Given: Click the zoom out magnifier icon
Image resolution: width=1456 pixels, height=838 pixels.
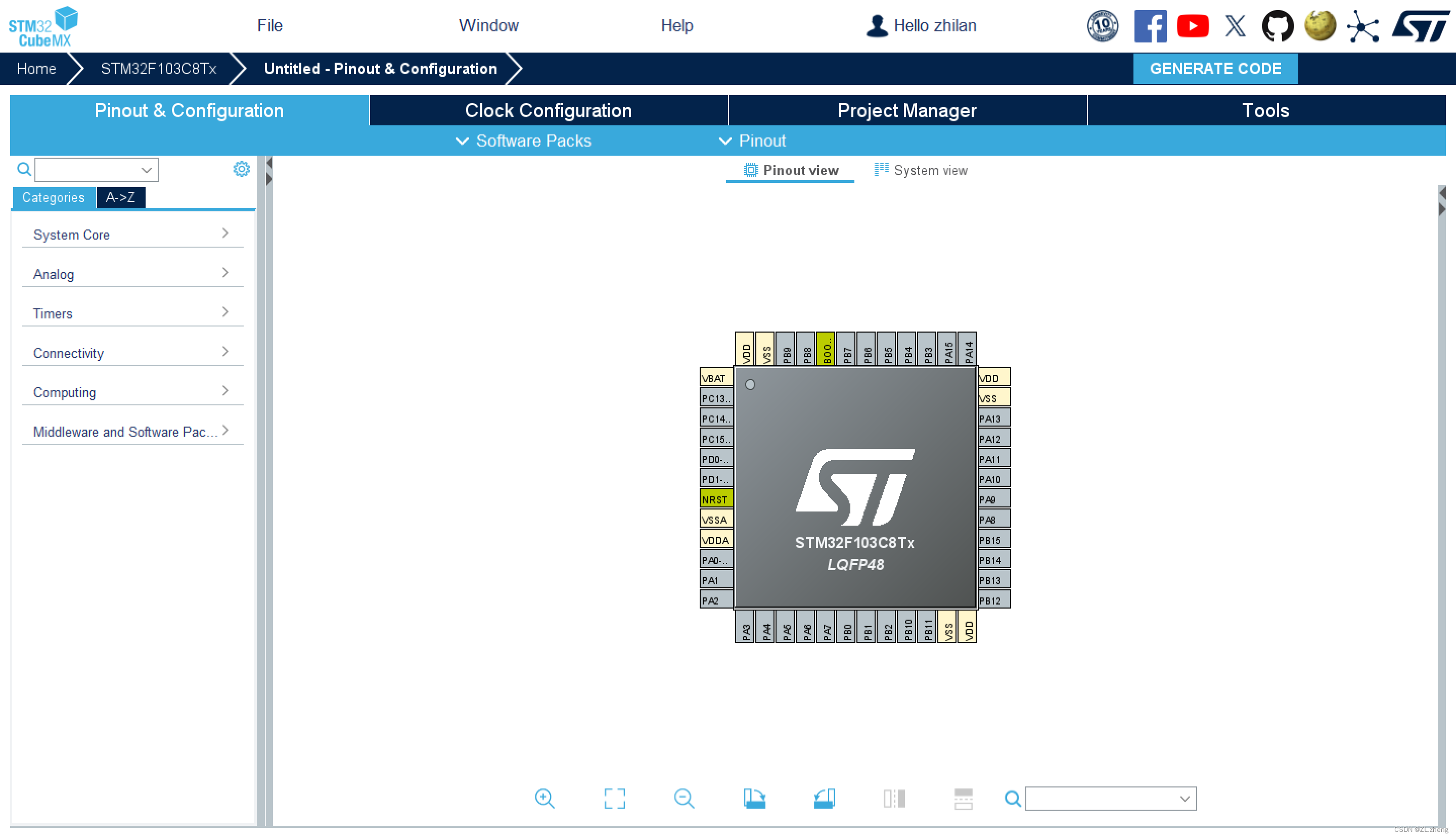Looking at the screenshot, I should coord(684,798).
